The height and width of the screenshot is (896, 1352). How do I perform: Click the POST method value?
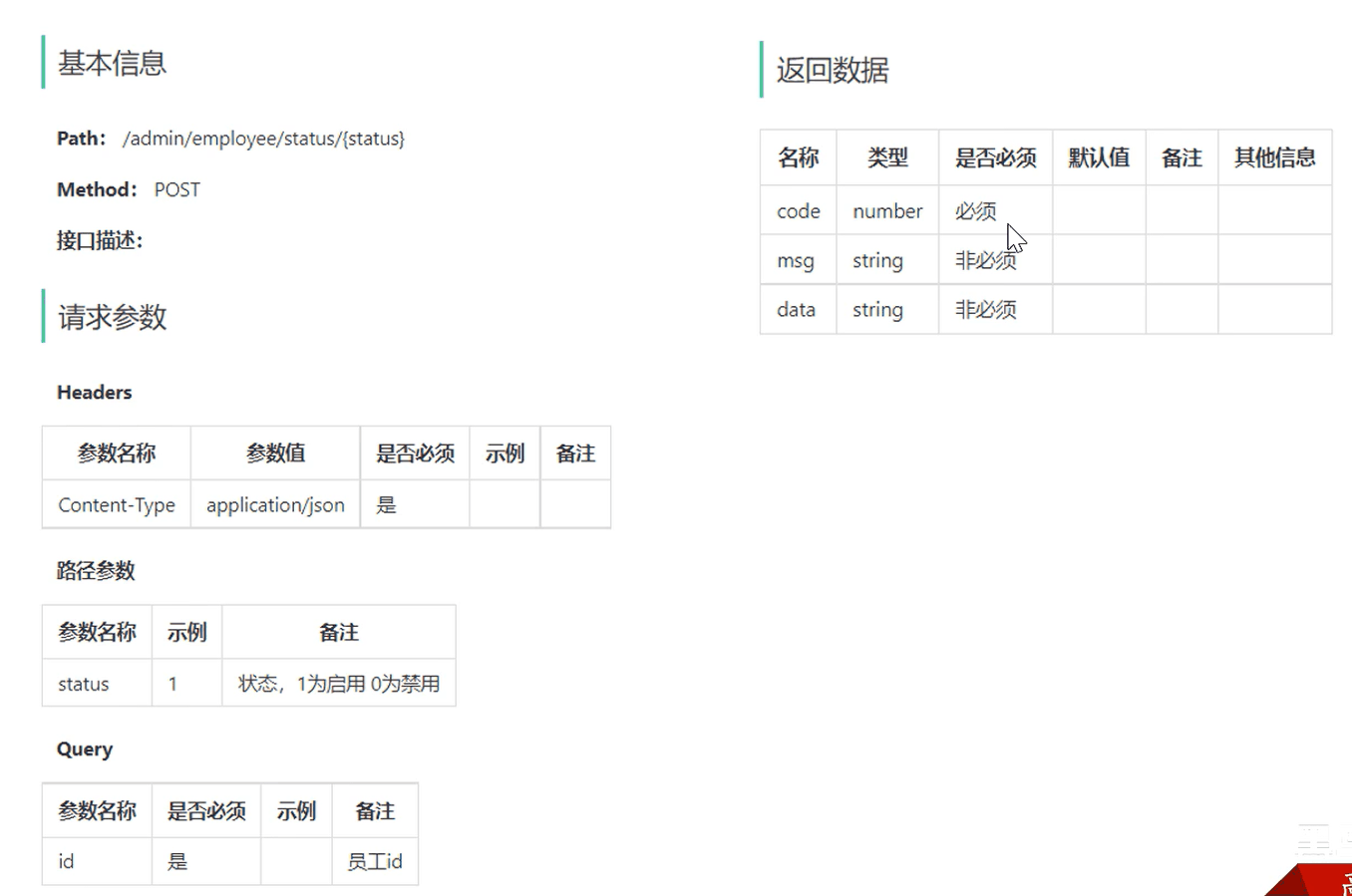tap(177, 189)
